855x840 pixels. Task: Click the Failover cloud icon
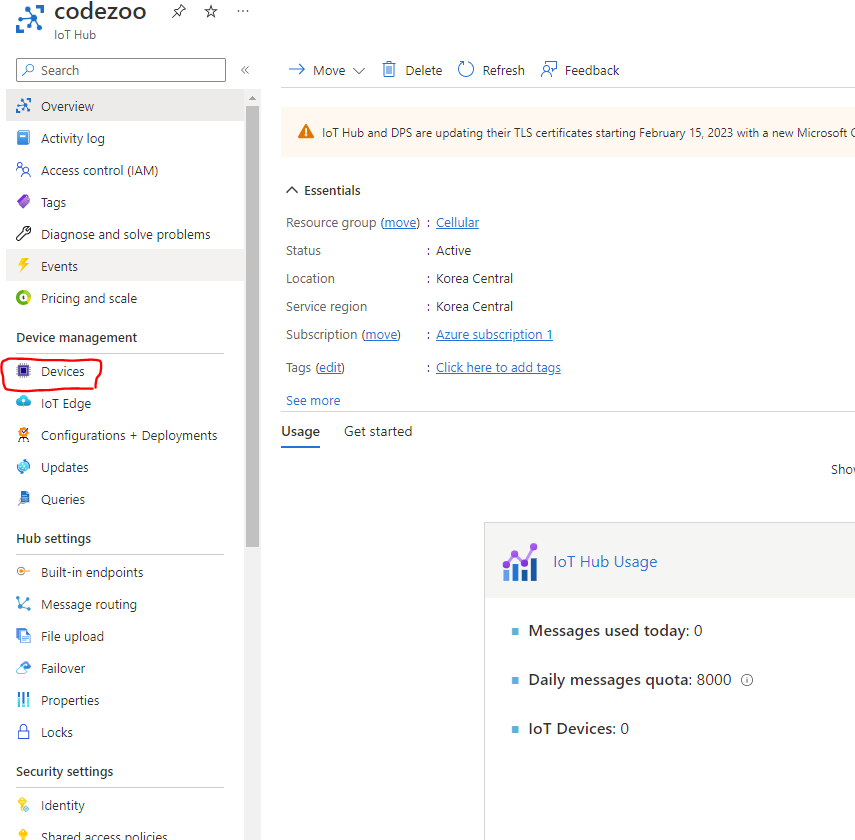[x=23, y=667]
